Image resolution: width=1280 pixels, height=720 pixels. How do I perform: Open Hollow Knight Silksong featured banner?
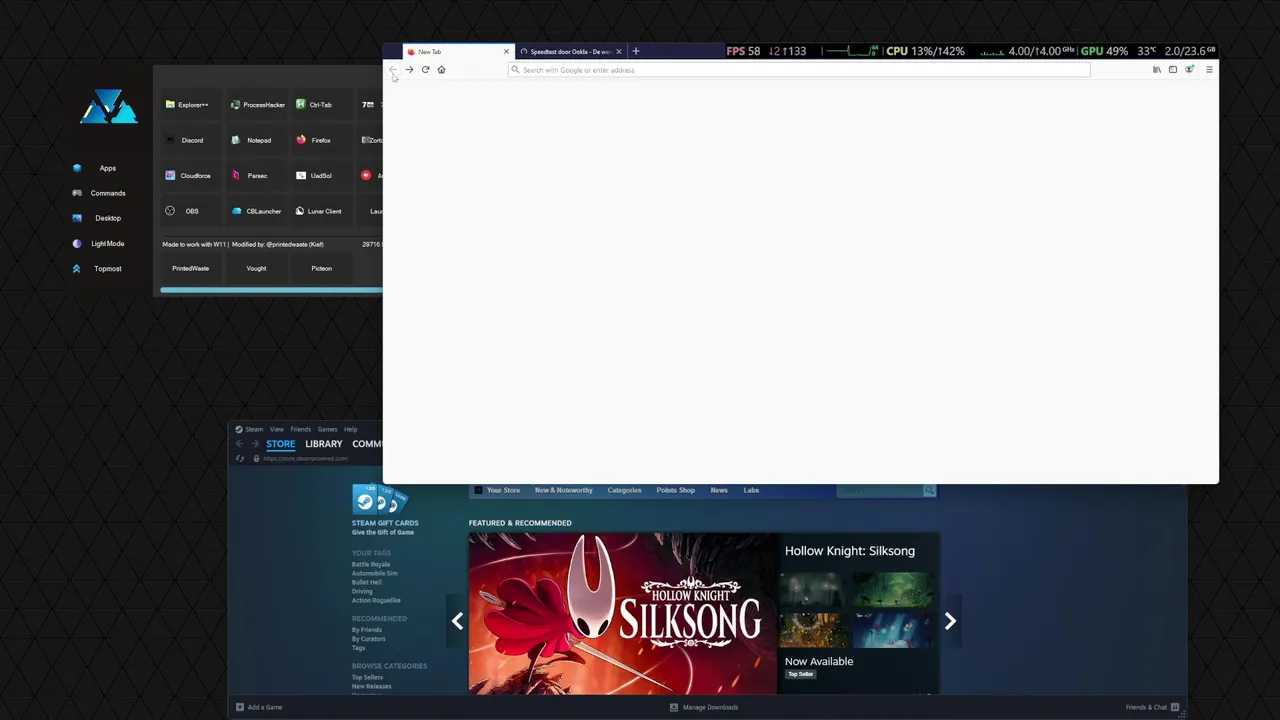(622, 613)
